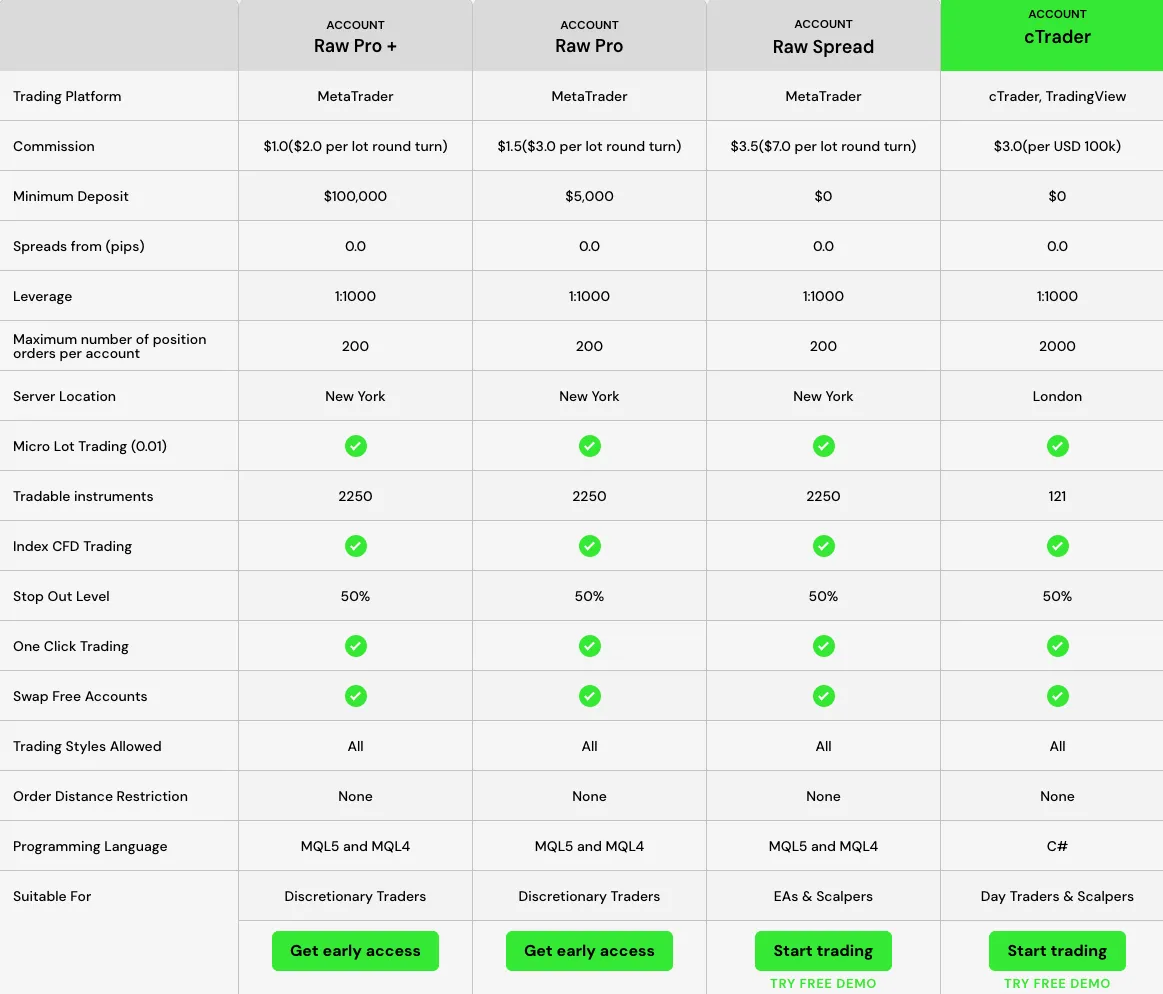The height and width of the screenshot is (994, 1163).
Task: Click Get early access for Raw Pro +
Action: tap(355, 951)
